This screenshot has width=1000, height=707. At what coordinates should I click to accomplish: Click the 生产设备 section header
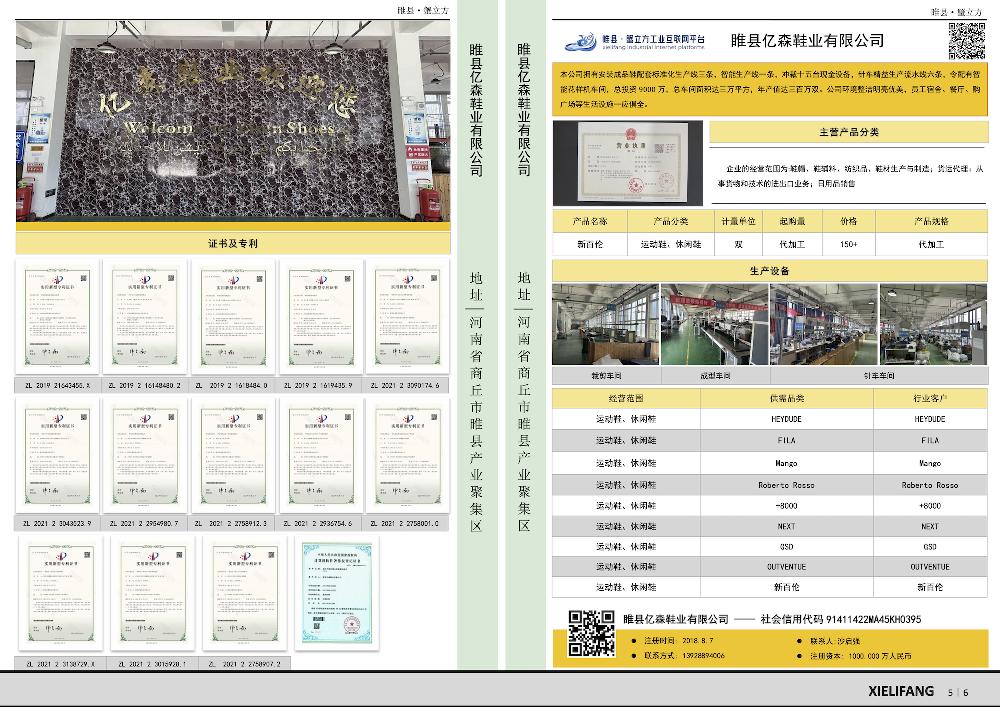770,270
